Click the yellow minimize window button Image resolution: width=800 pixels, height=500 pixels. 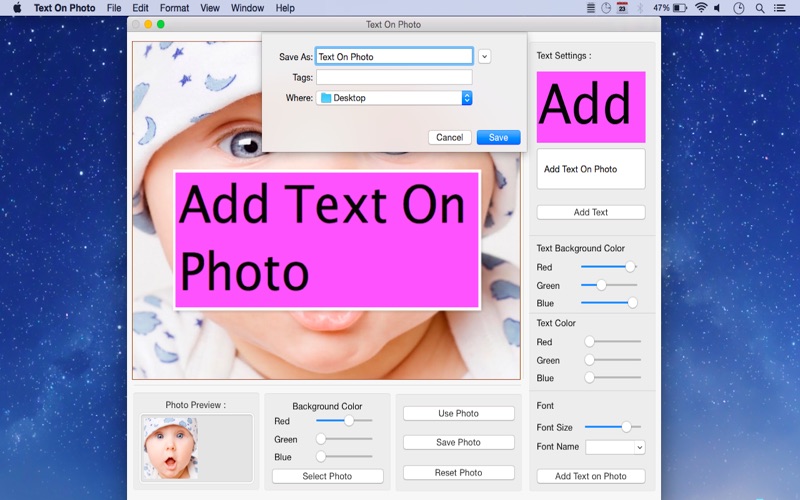(x=148, y=24)
